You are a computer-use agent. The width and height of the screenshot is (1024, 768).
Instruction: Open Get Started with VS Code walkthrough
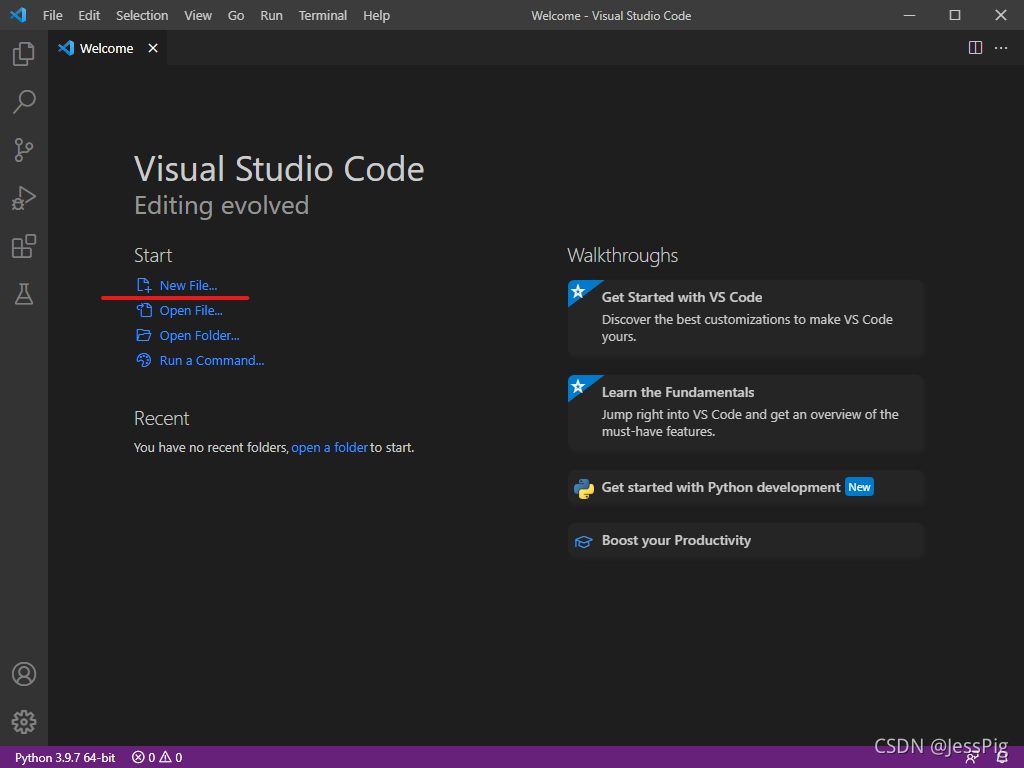coord(746,317)
